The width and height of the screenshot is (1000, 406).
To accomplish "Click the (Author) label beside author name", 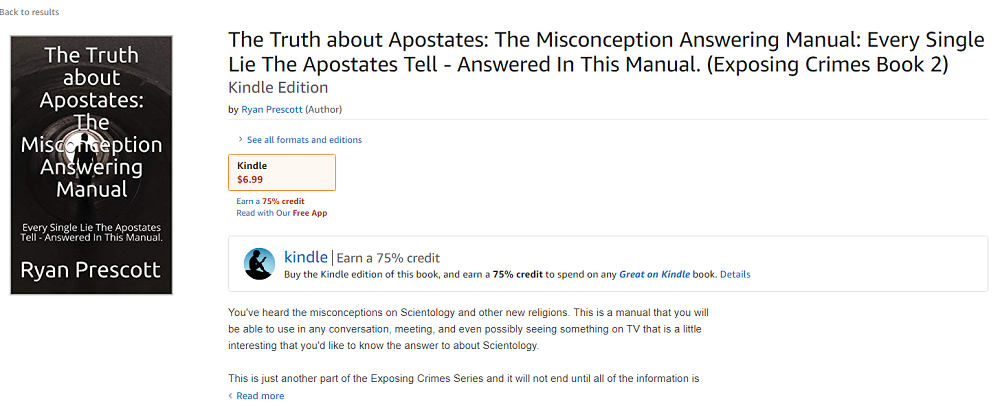I will (323, 109).
